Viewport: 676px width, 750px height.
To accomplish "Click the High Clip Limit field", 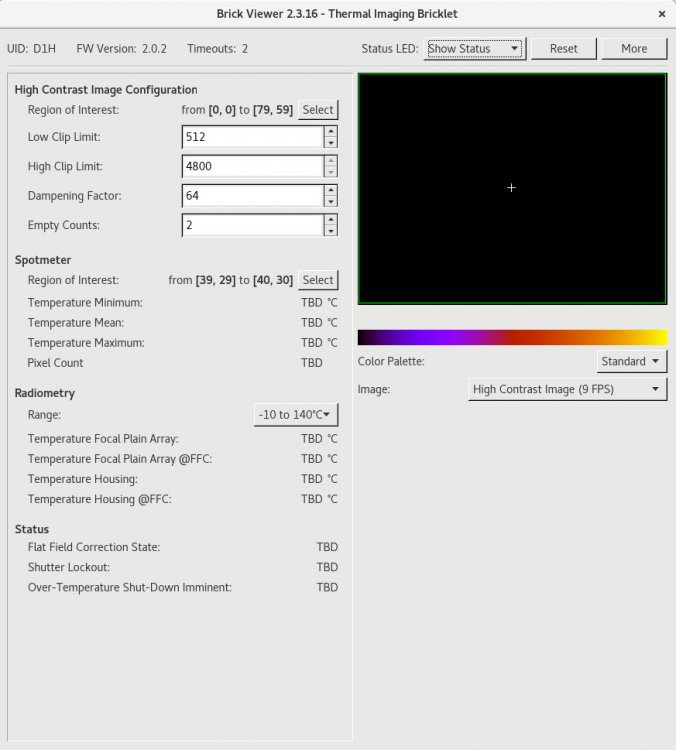I will click(252, 166).
